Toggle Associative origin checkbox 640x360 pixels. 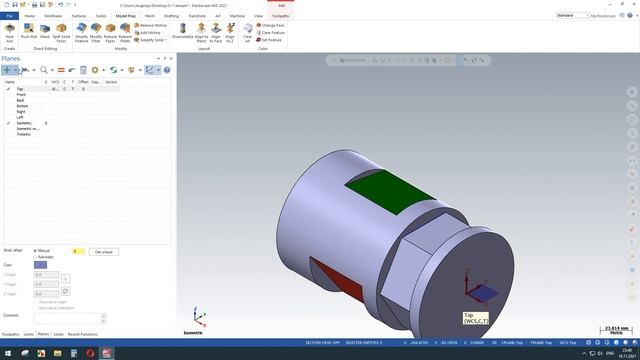coord(37,302)
